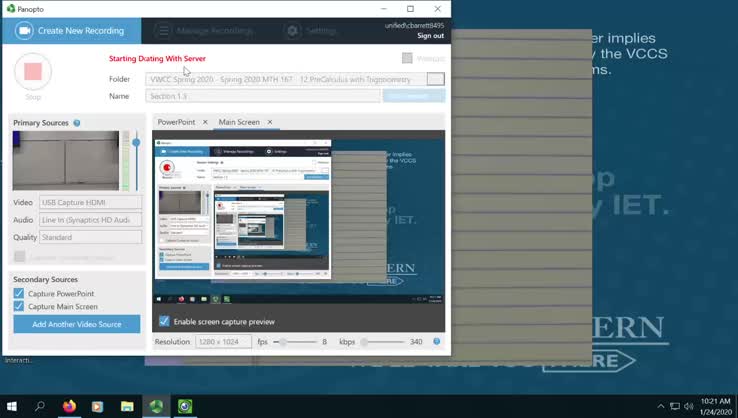The width and height of the screenshot is (738, 418).
Task: Select the Create New Recording tab
Action: [x=70, y=30]
